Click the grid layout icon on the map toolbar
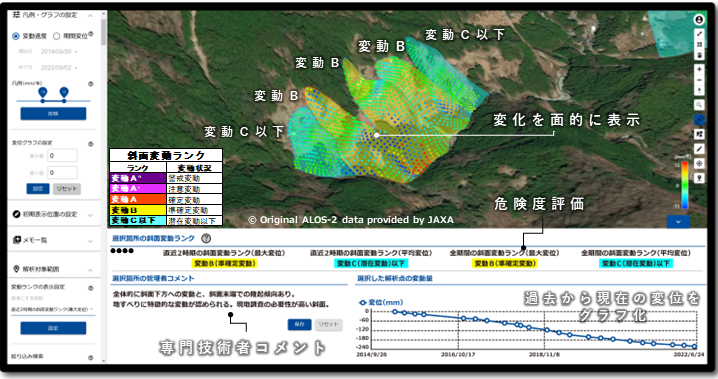Screen dimensions: 718x379 click(x=699, y=44)
